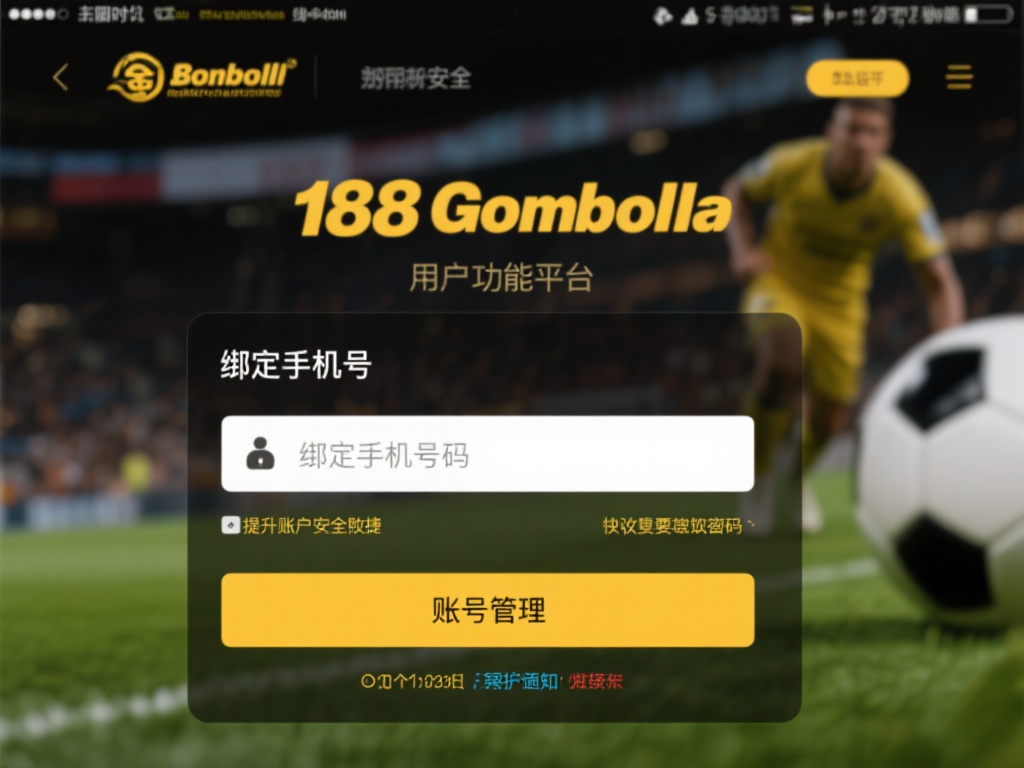Go back with the left arrow icon
Image resolution: width=1024 pixels, height=768 pixels.
click(x=61, y=78)
